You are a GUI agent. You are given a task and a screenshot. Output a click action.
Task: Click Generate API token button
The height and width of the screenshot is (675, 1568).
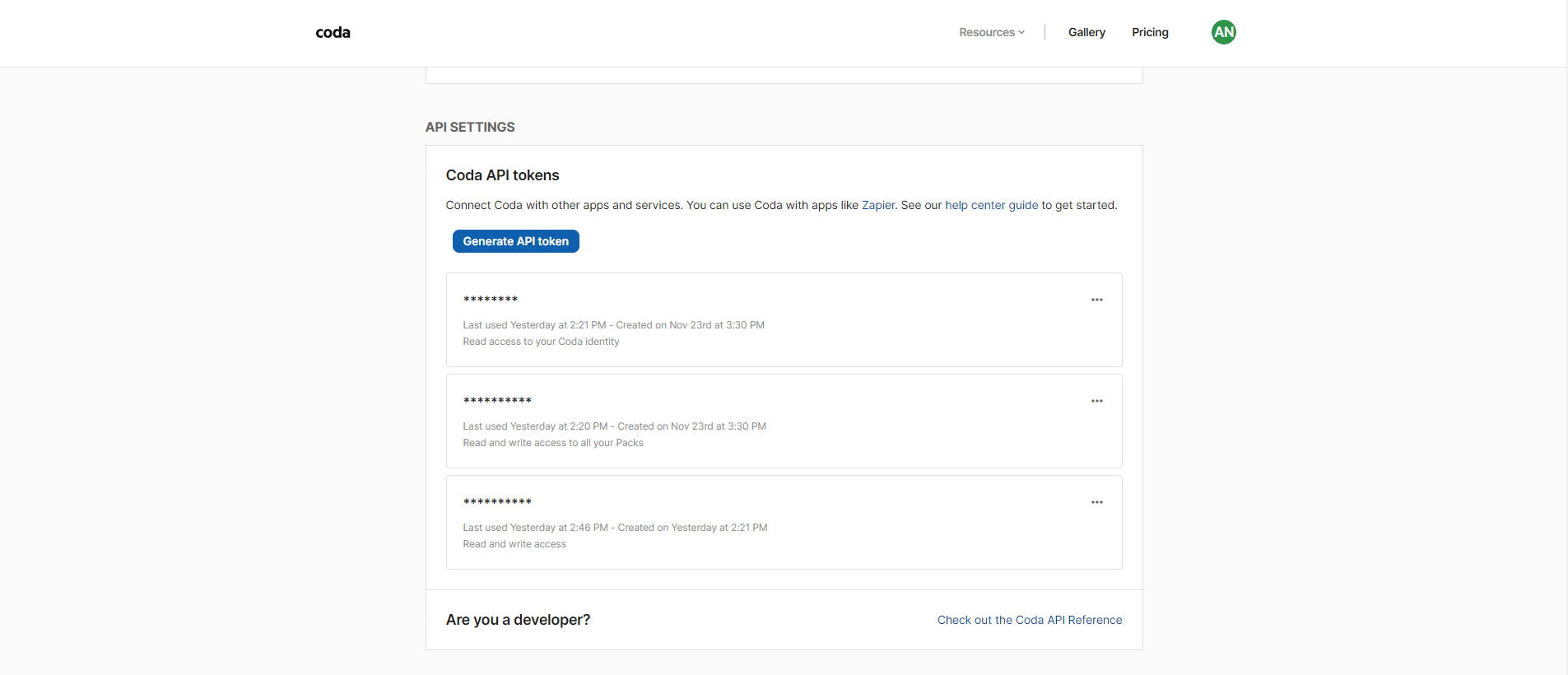[515, 241]
